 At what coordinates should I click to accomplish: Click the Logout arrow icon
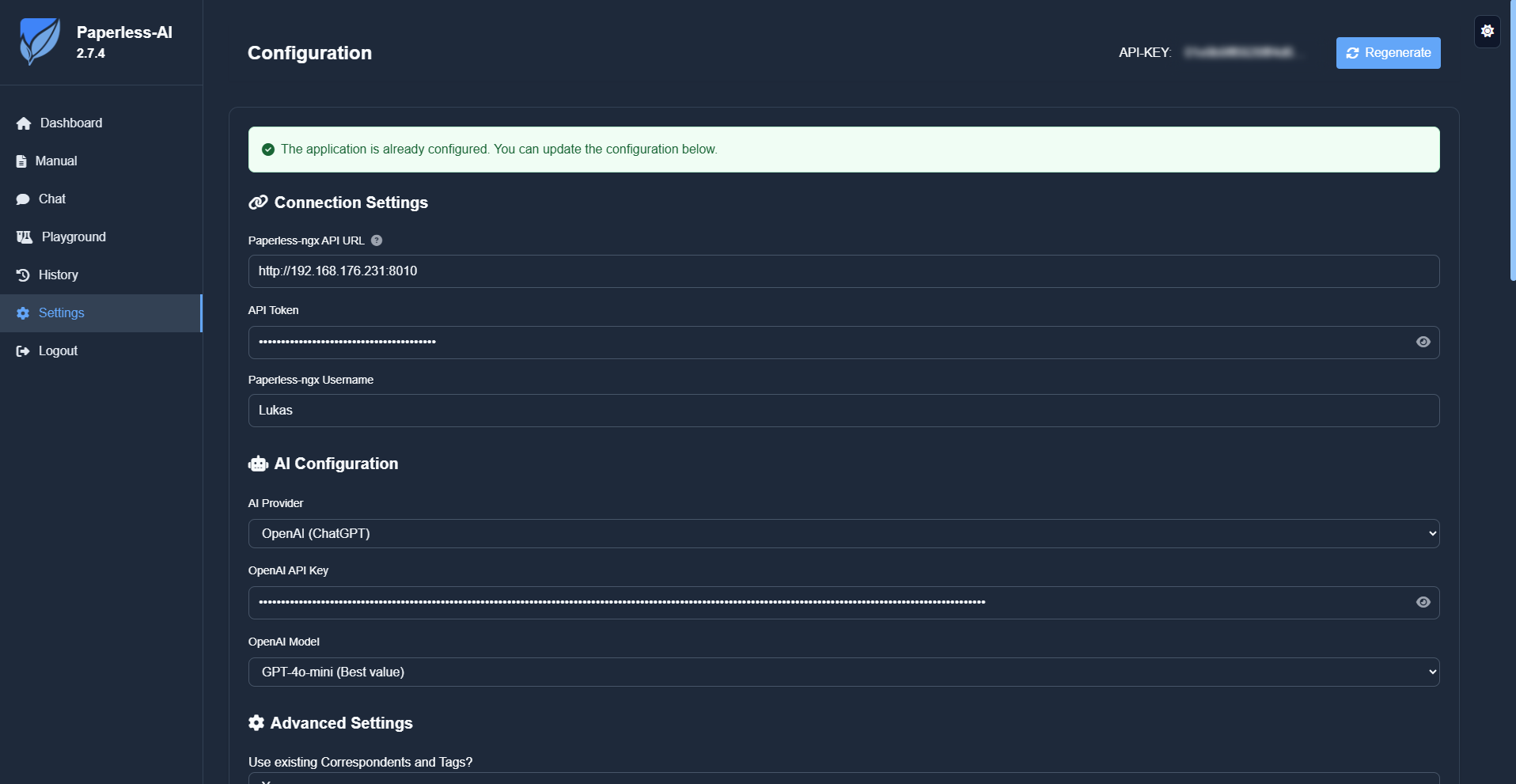[23, 351]
